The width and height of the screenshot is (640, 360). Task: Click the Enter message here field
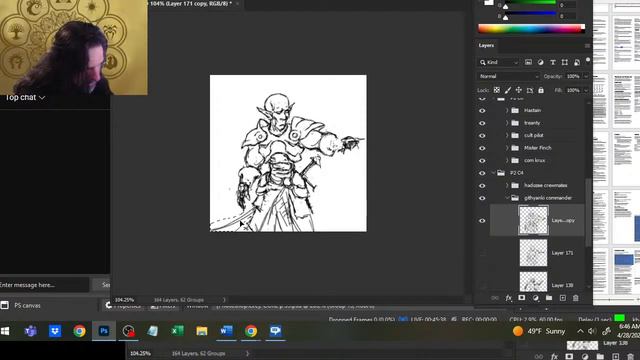44,285
